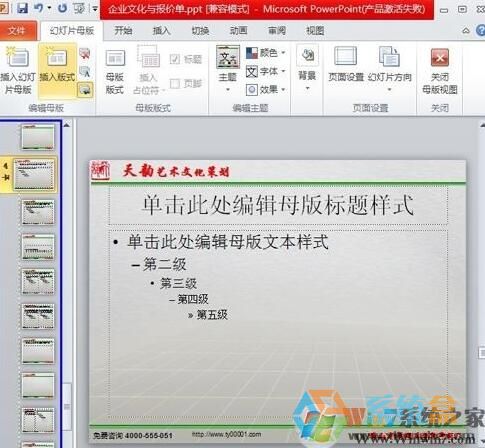Click the Preserve master icon in Edit Master group
Viewport: 485px width, 448px height.
pos(85,90)
